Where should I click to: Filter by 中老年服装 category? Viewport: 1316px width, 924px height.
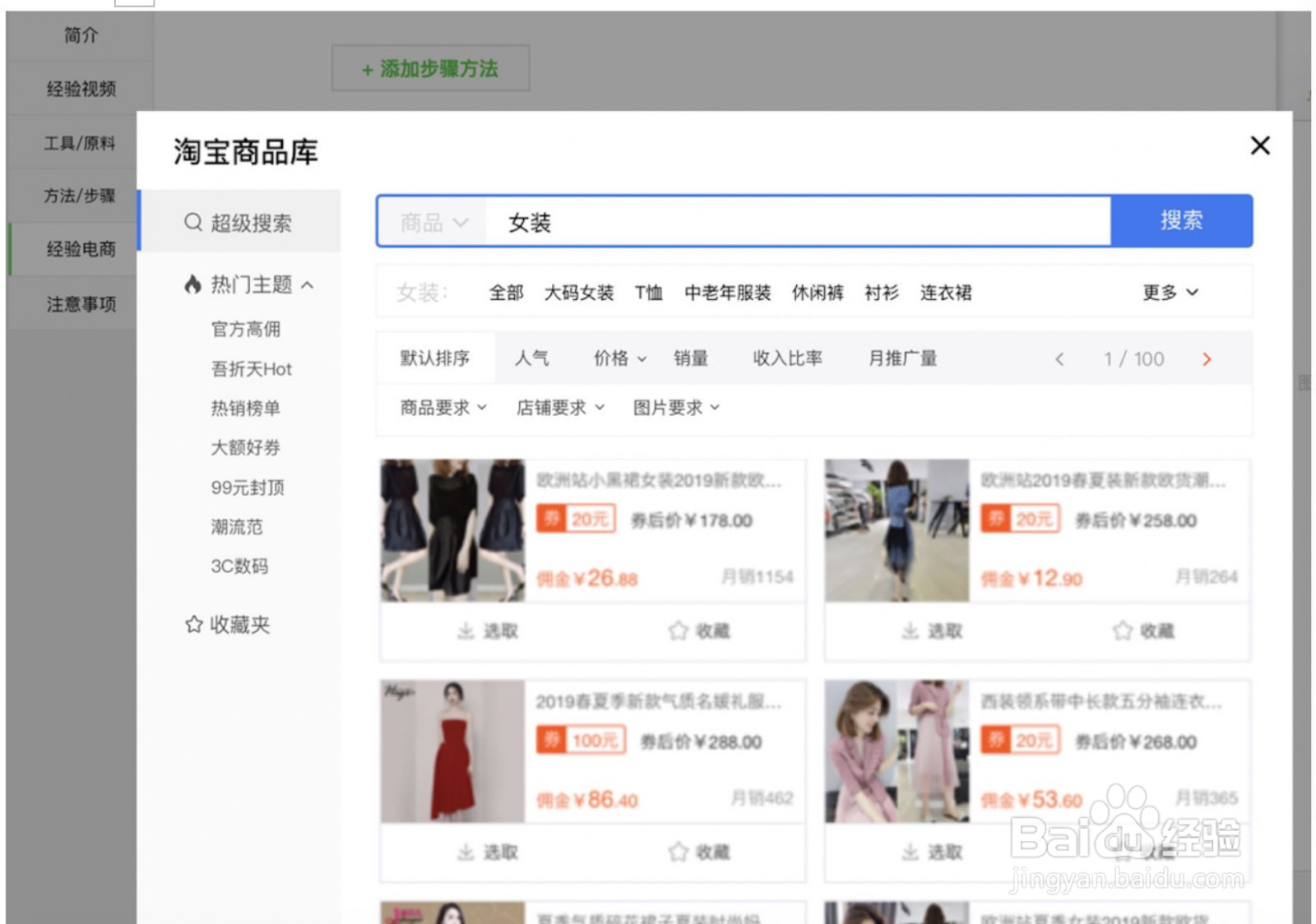point(728,293)
